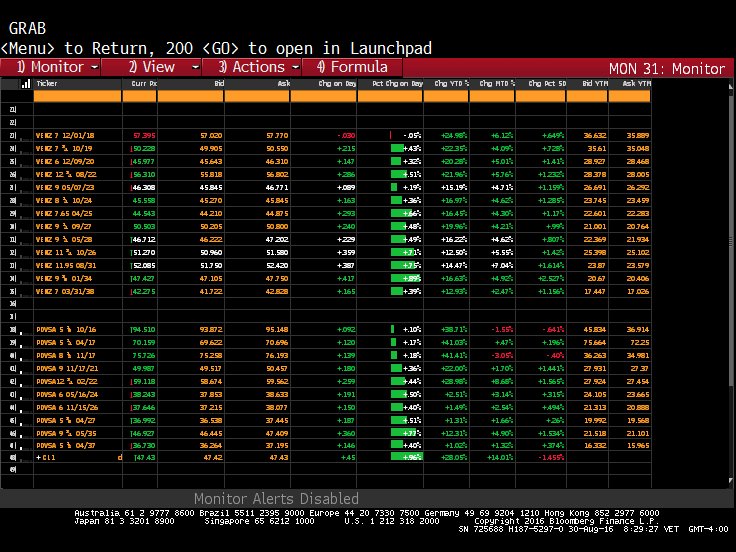Focus the orange filter field under Chg YTD %
The height and width of the screenshot is (552, 736).
446,96
